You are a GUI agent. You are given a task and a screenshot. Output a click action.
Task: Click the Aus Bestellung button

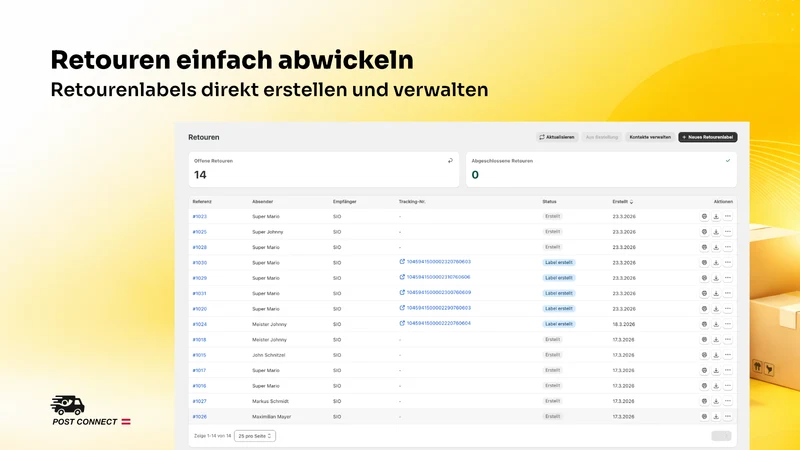[x=602, y=137]
